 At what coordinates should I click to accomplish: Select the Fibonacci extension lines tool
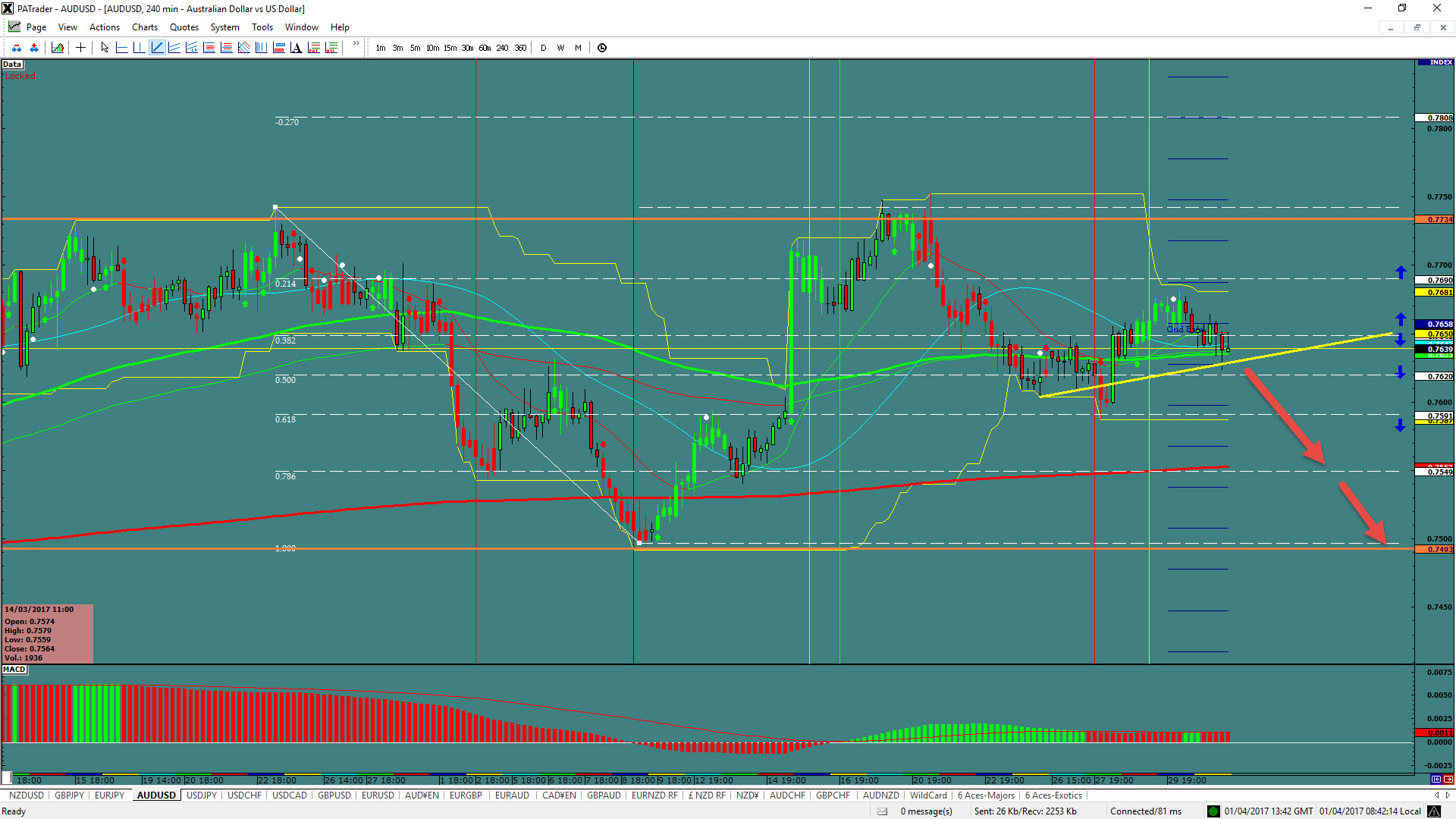click(x=227, y=48)
